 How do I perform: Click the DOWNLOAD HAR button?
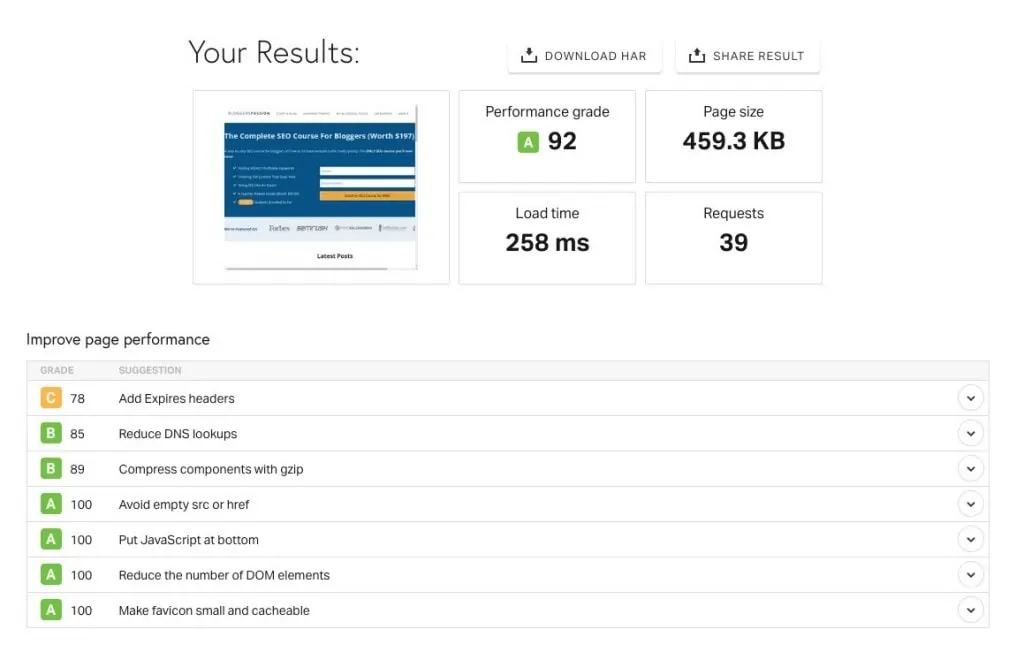tap(584, 56)
